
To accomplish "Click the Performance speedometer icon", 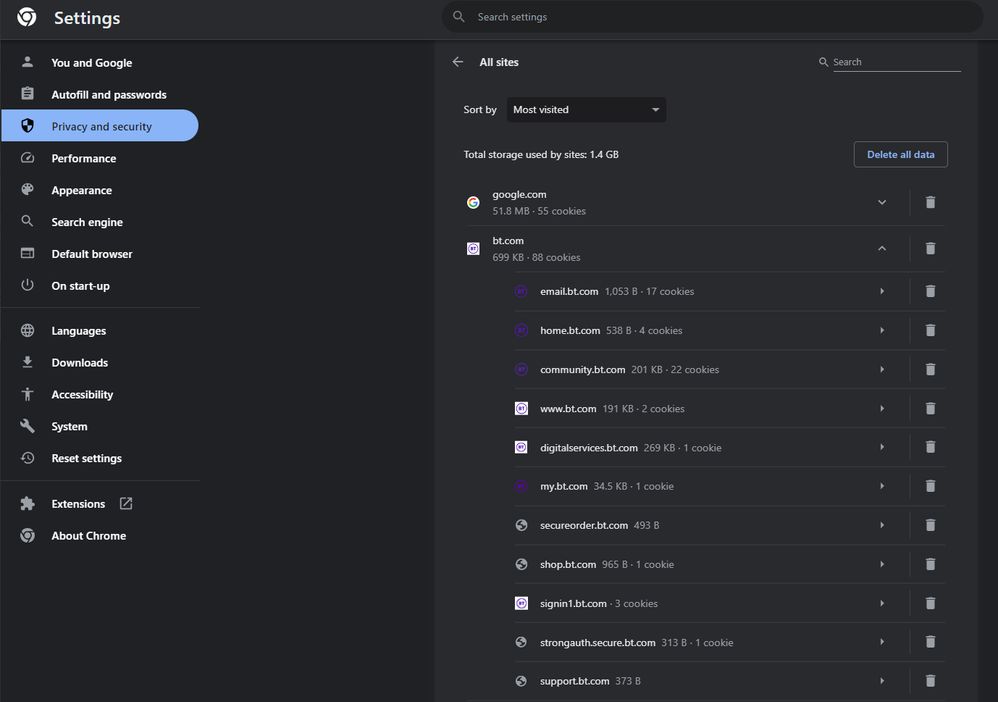I will 26,158.
